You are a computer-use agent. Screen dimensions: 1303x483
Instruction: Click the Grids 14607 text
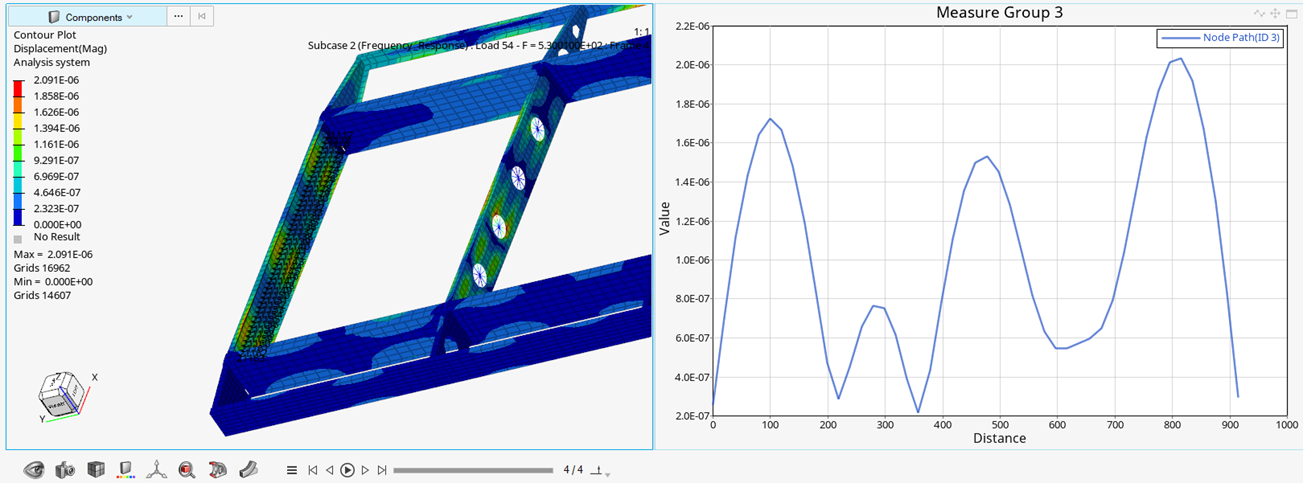(42, 296)
